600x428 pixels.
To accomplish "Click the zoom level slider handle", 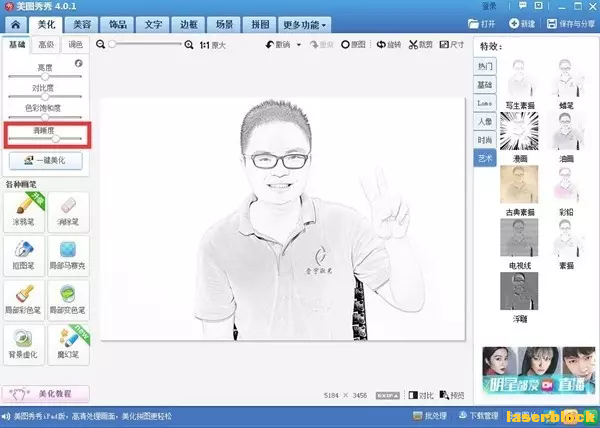I will coord(112,44).
